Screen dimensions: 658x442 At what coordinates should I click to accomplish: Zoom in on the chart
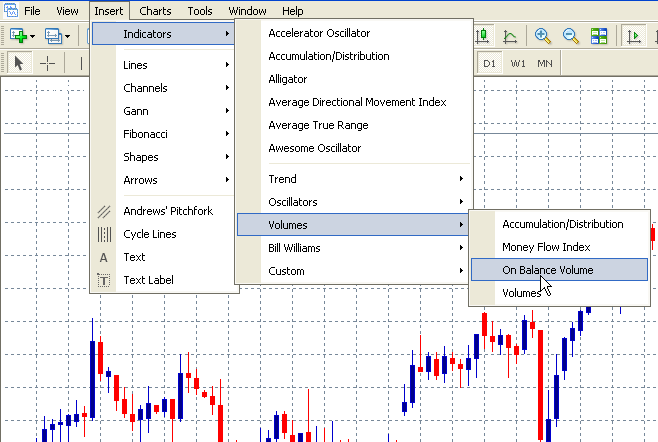pyautogui.click(x=542, y=36)
